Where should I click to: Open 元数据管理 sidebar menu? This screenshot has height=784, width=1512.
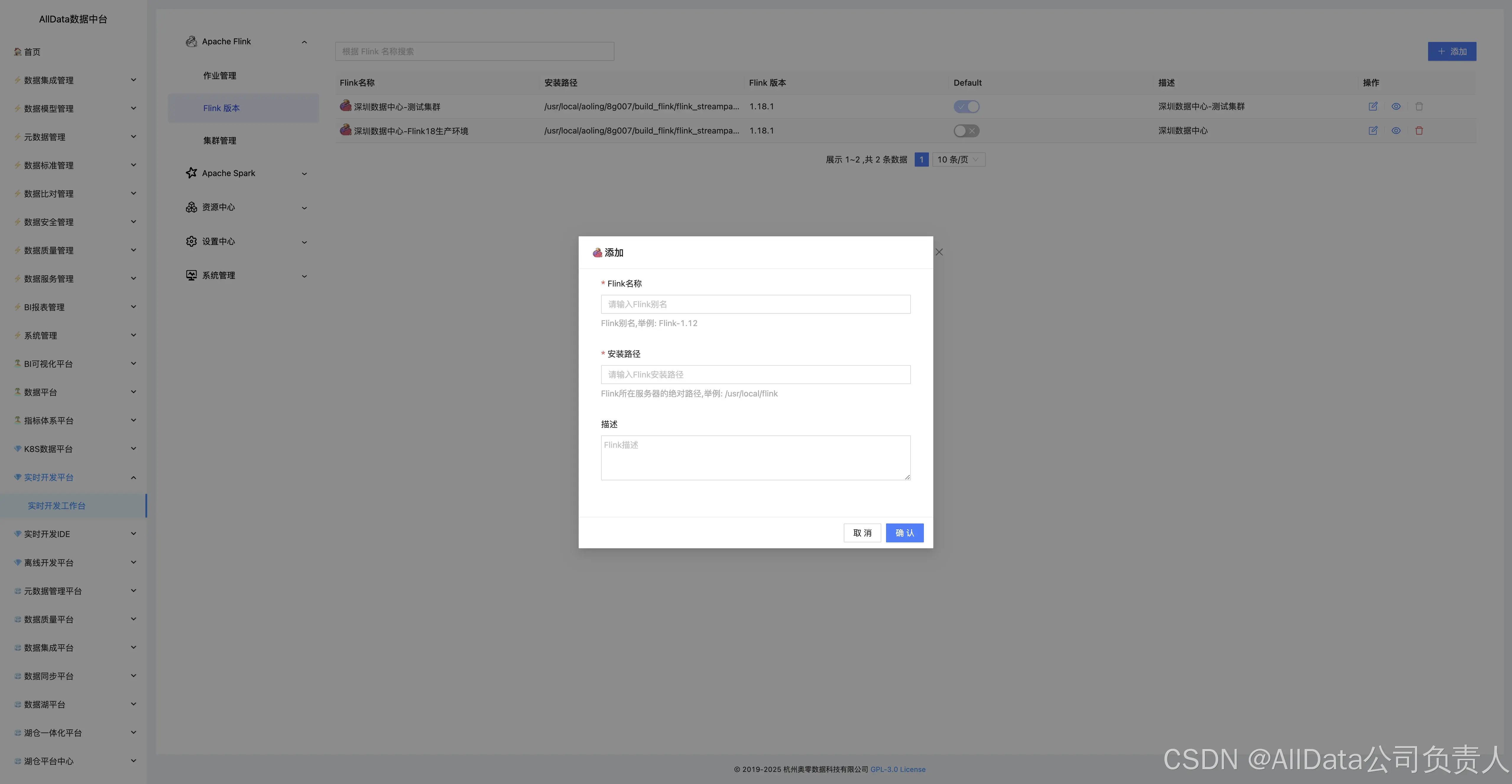[73, 137]
